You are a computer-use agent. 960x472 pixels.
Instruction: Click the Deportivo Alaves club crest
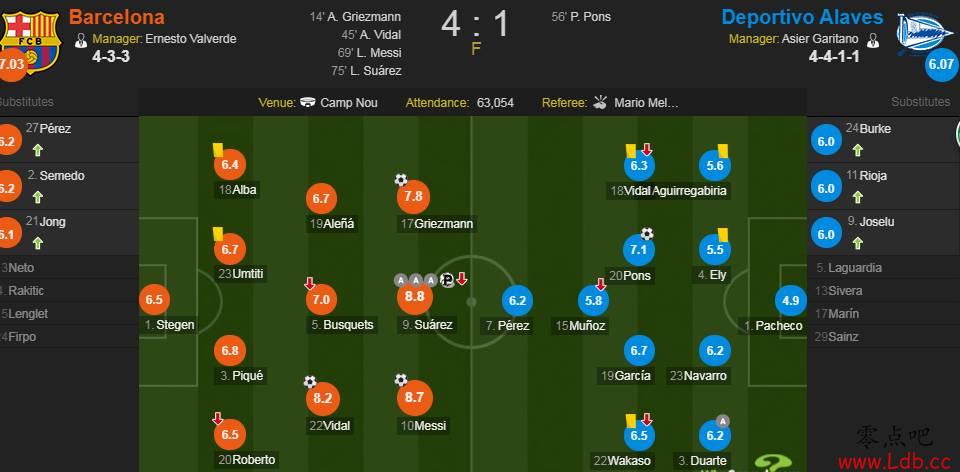(x=924, y=32)
